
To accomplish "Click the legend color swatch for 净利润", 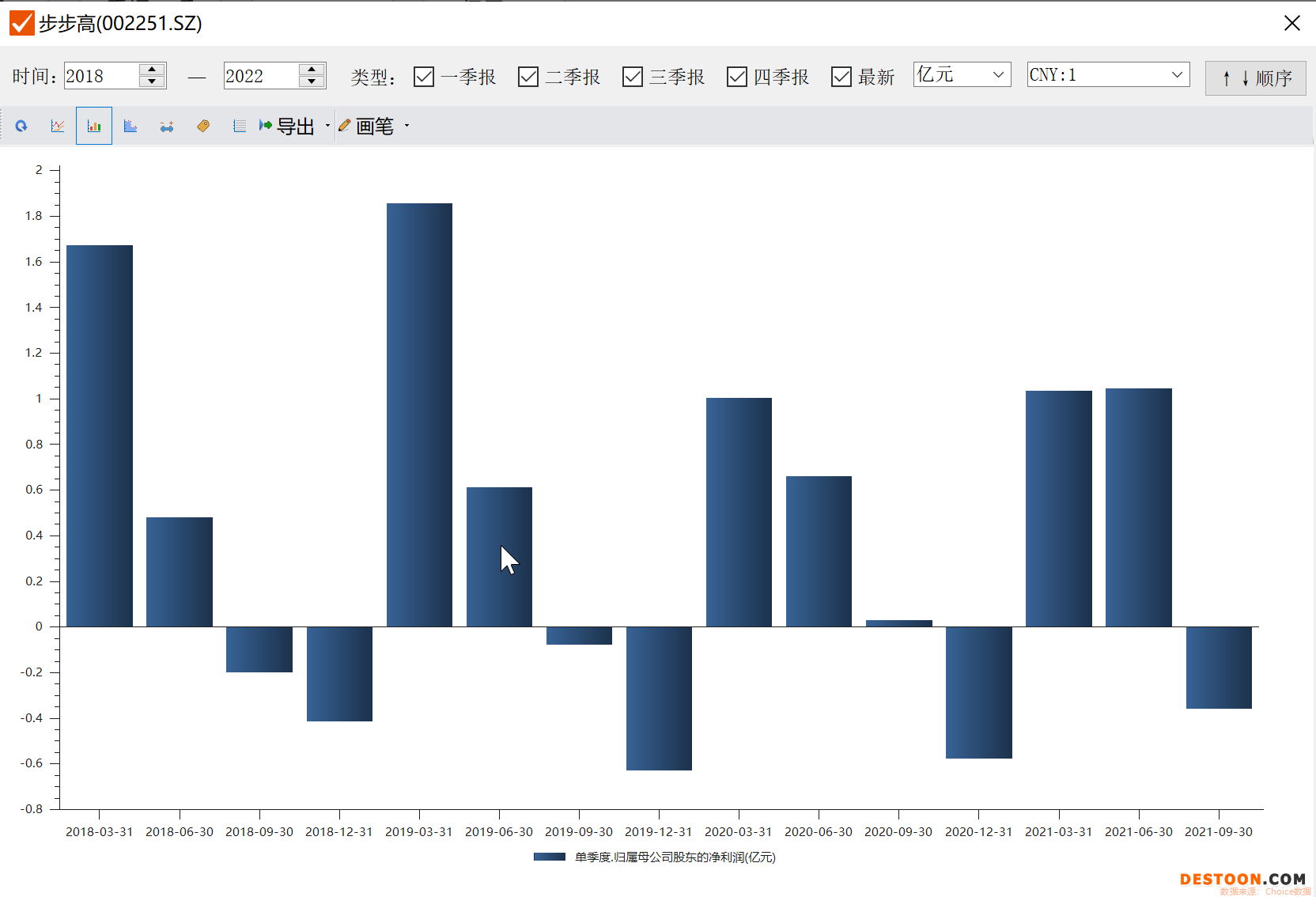I will (549, 857).
